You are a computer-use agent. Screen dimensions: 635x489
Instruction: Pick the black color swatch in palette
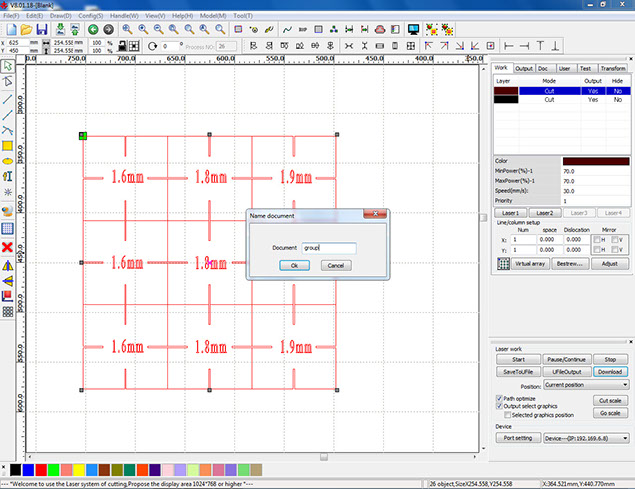click(x=15, y=470)
